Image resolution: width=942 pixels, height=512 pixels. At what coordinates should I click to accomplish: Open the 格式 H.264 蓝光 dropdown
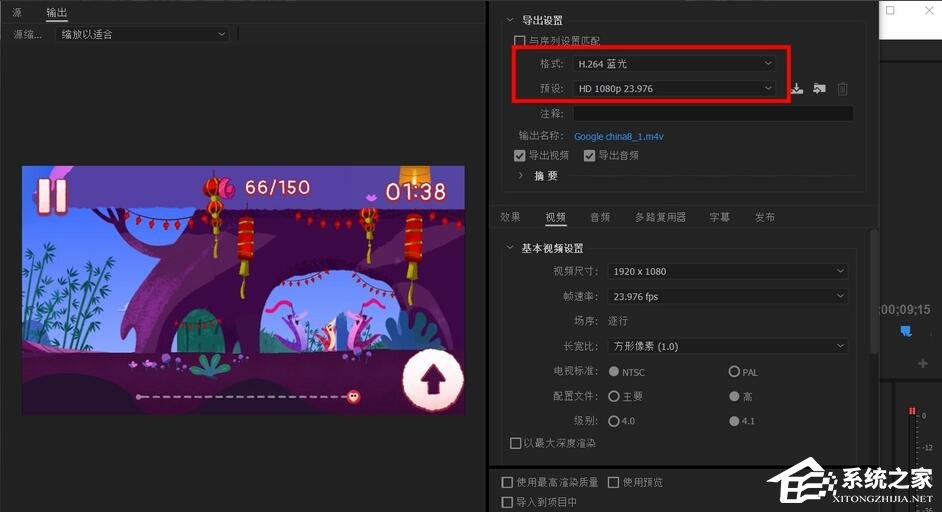pos(674,64)
